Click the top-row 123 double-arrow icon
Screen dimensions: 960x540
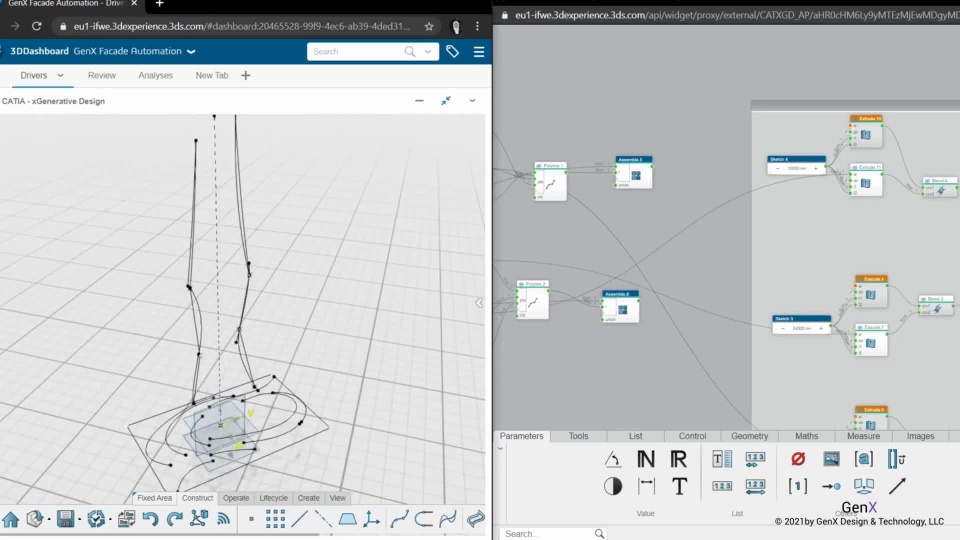[x=755, y=459]
